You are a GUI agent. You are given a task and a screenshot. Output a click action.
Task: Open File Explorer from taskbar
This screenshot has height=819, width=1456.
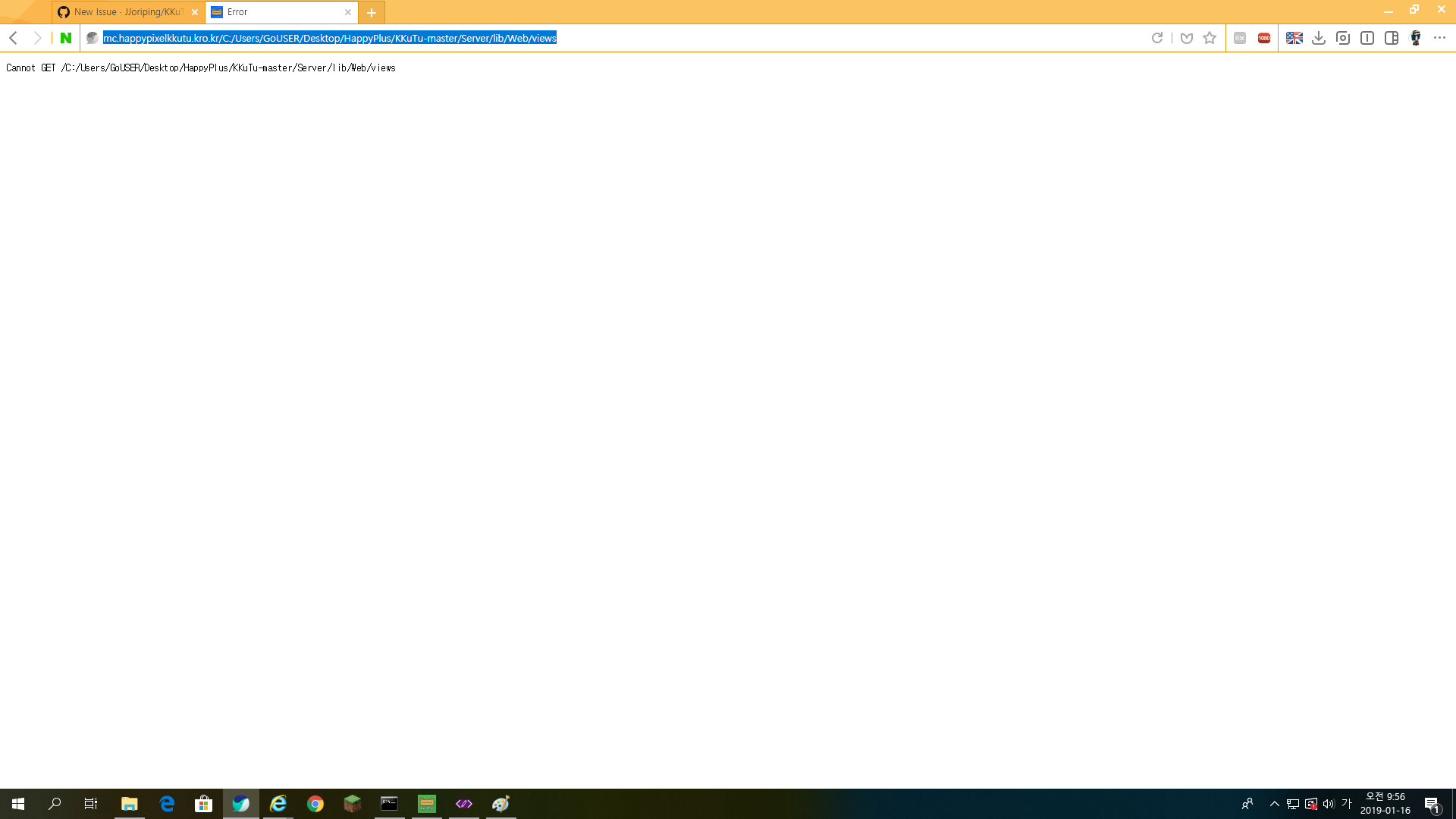[130, 804]
